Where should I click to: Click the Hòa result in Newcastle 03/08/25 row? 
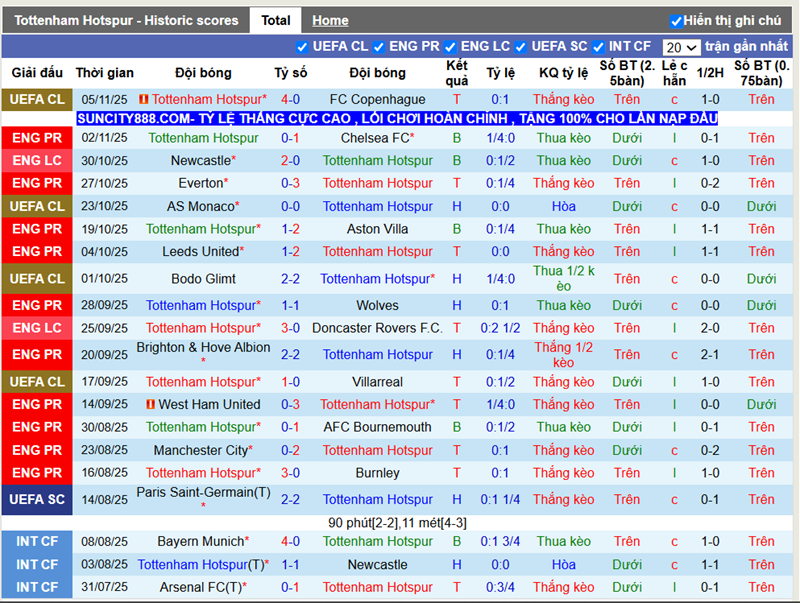tap(563, 564)
